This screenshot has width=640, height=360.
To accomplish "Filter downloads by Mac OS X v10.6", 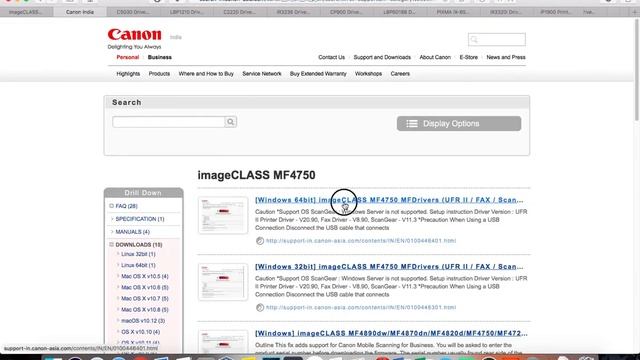I will coord(144,287).
